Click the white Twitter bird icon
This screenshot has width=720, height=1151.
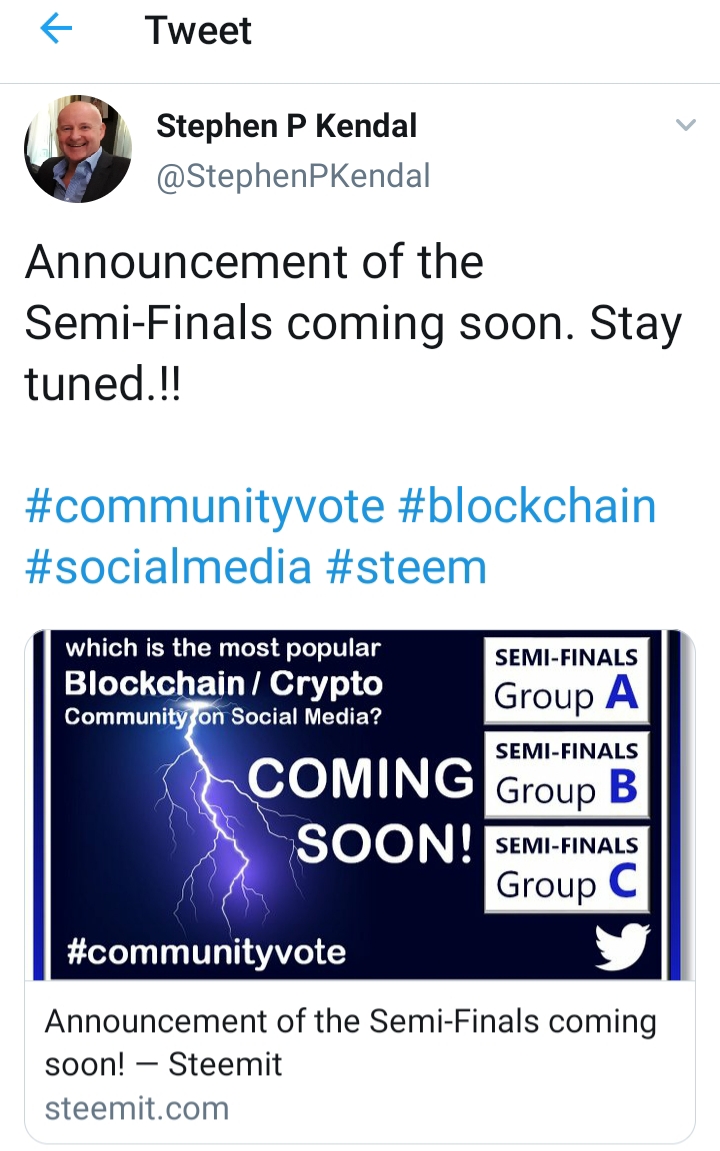(x=622, y=947)
